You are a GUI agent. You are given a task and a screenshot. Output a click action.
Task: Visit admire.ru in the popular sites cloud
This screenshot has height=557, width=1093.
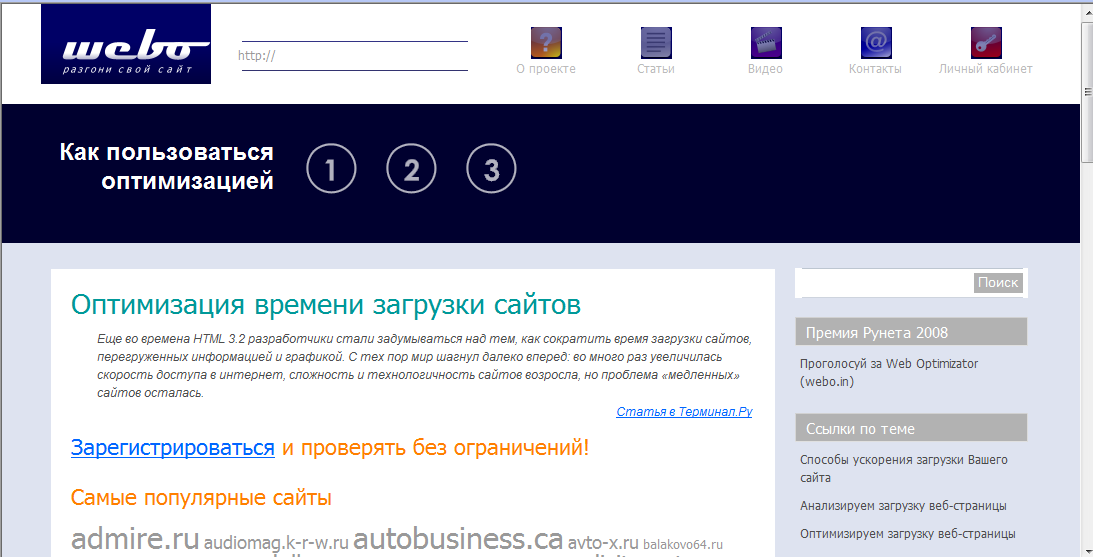tap(135, 539)
